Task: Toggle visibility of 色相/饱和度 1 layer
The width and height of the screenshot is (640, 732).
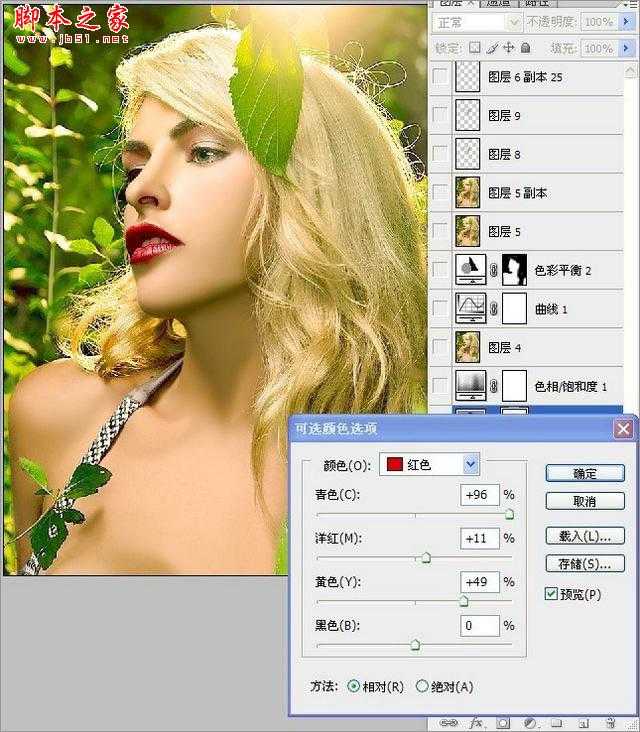Action: click(x=440, y=386)
